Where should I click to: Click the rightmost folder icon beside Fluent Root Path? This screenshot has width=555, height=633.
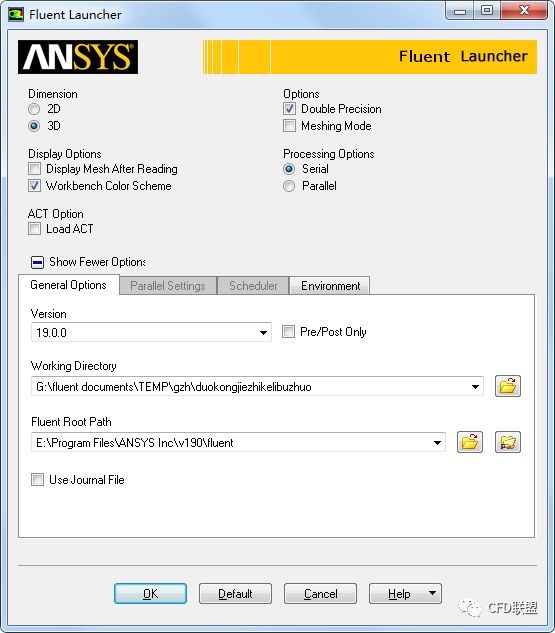click(x=508, y=442)
